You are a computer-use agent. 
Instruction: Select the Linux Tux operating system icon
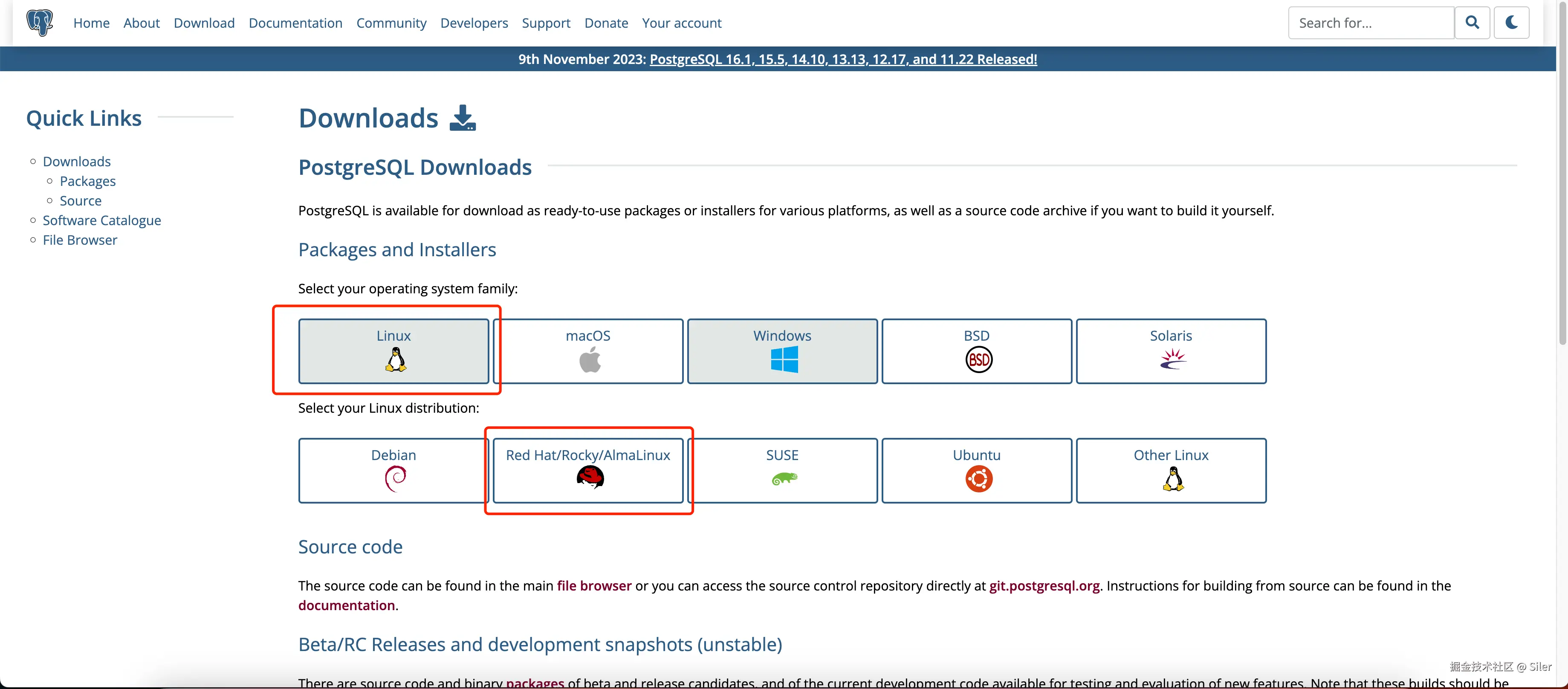[x=395, y=359]
